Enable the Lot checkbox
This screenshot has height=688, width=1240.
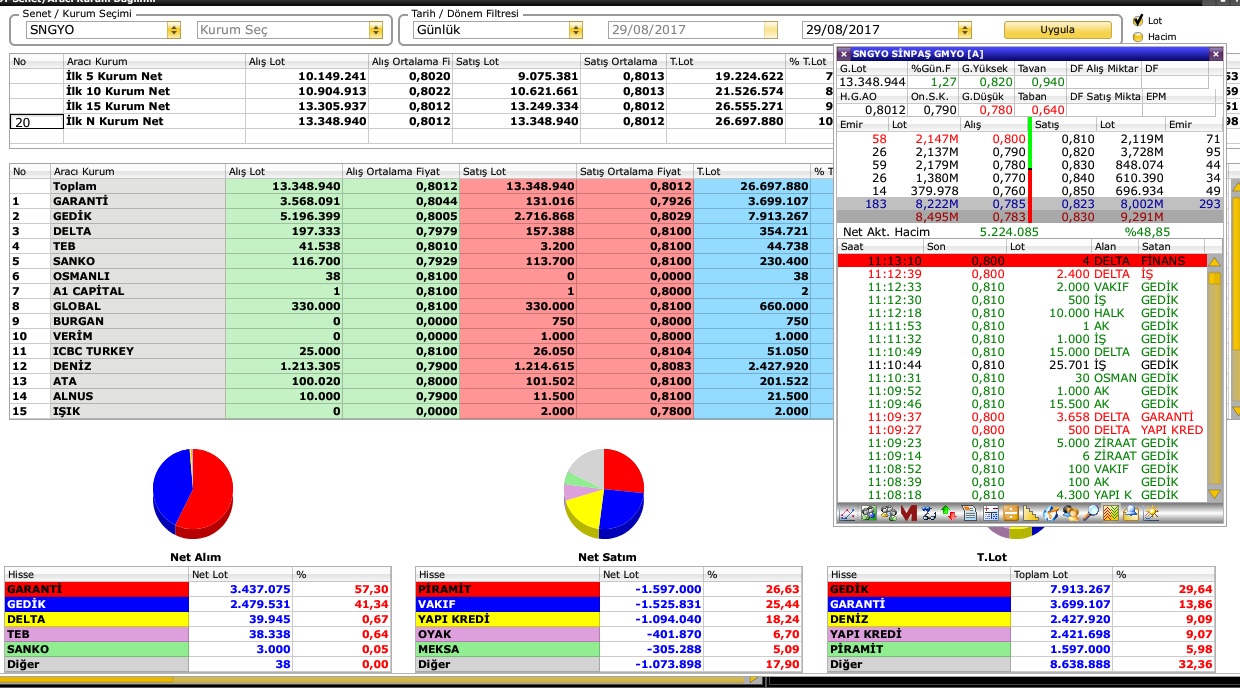coord(1138,19)
